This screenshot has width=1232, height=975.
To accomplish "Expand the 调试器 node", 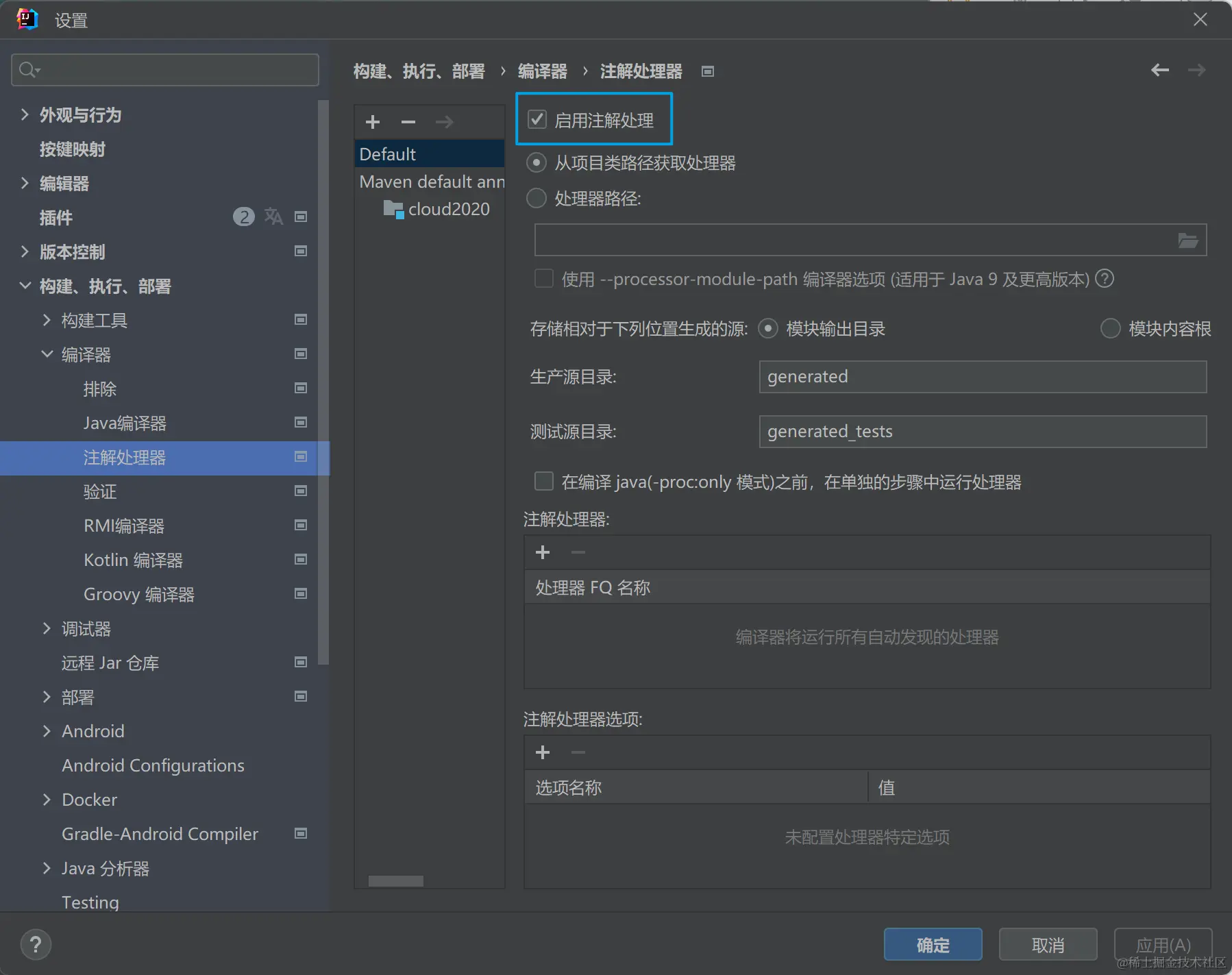I will click(x=47, y=628).
